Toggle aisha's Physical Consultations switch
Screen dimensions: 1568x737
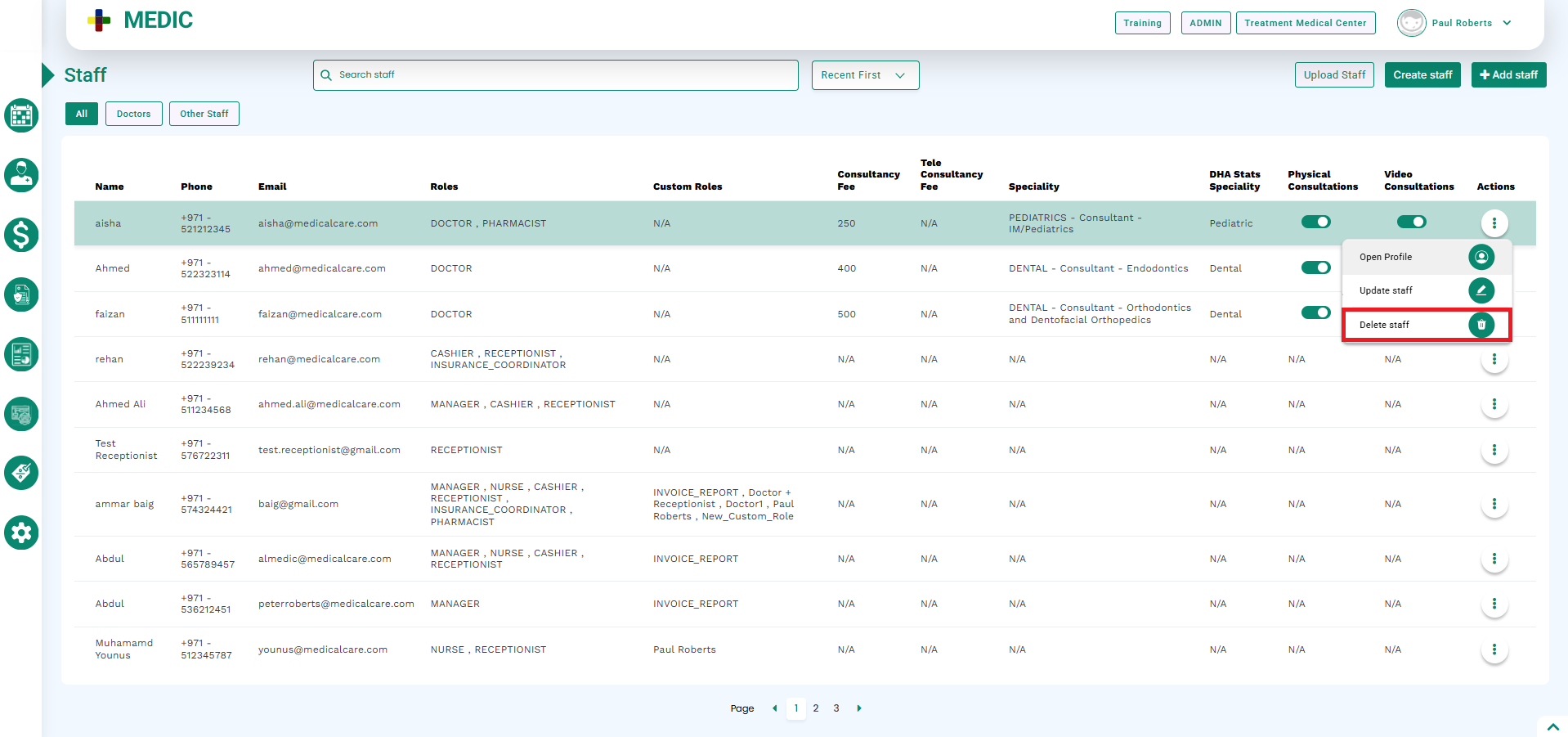(x=1315, y=222)
